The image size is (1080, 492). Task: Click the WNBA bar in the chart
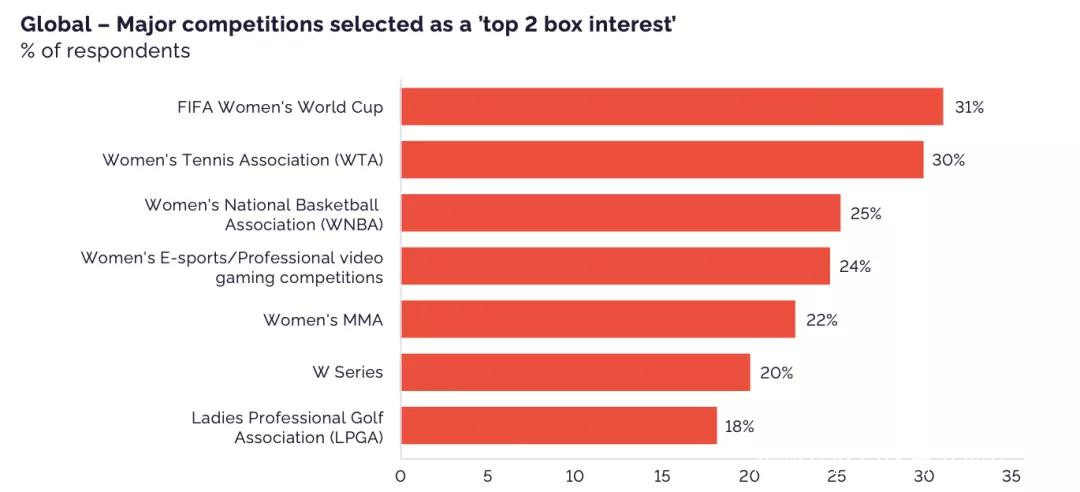pos(620,213)
